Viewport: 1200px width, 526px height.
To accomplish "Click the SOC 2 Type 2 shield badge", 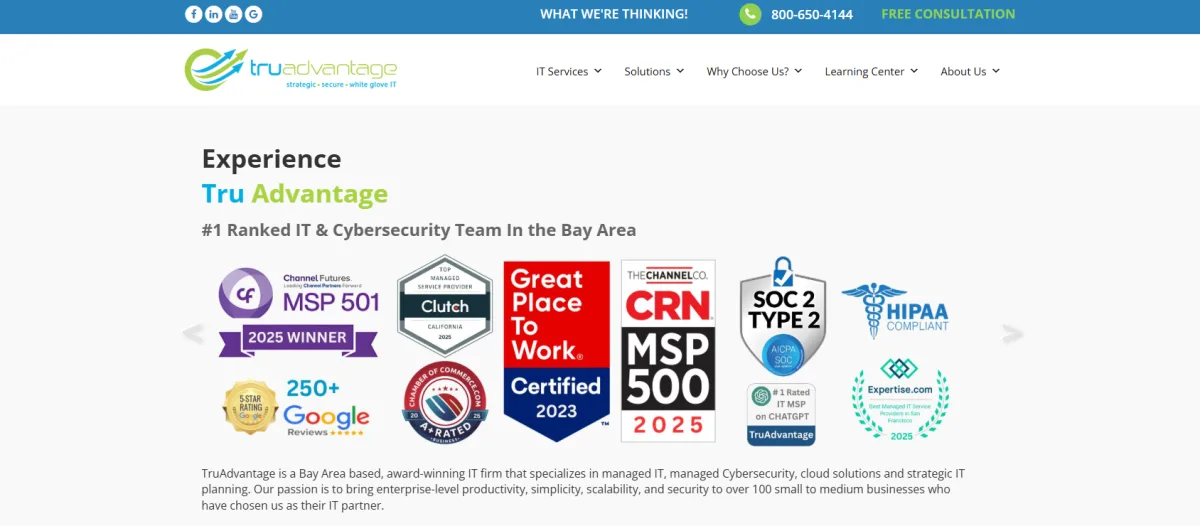I will click(x=782, y=315).
